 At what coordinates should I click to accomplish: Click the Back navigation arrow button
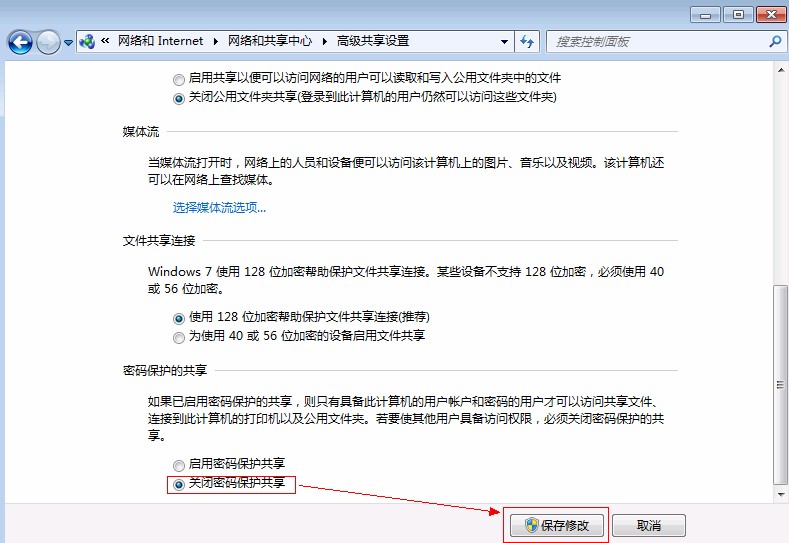[20, 42]
